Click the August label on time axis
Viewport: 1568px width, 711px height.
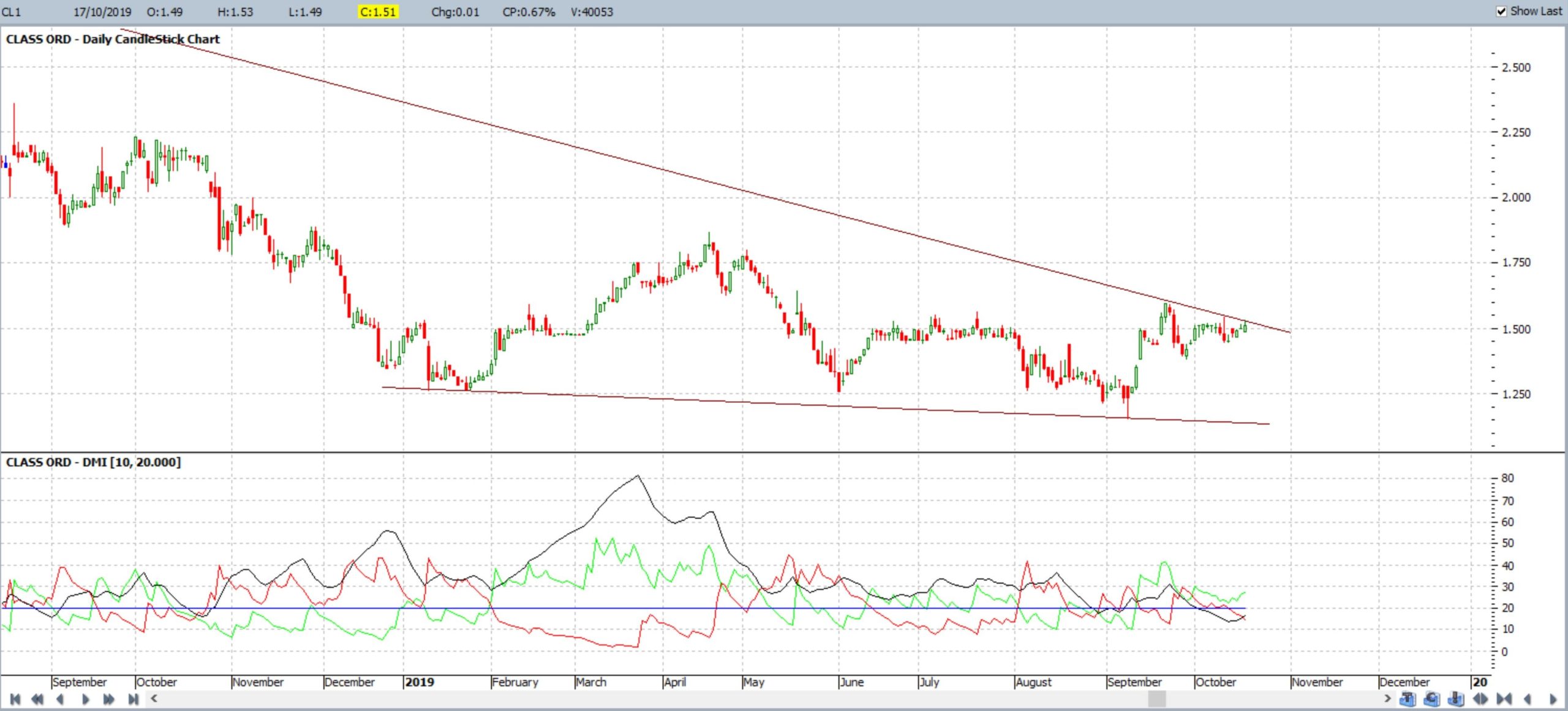point(1034,682)
